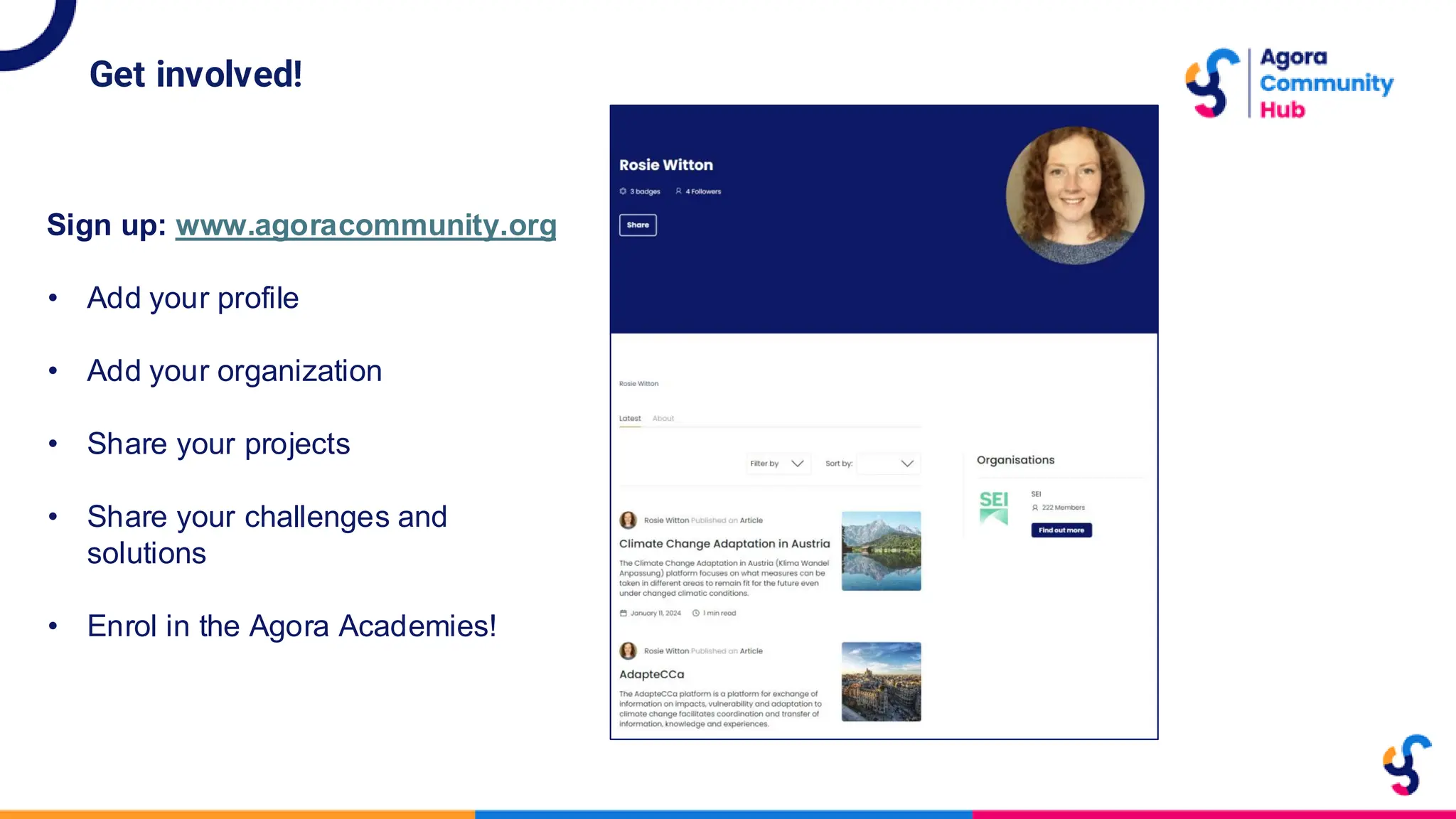Click the small 'Rosie Witton' breadcrumb below the banner
The image size is (1456, 819).
tap(638, 384)
